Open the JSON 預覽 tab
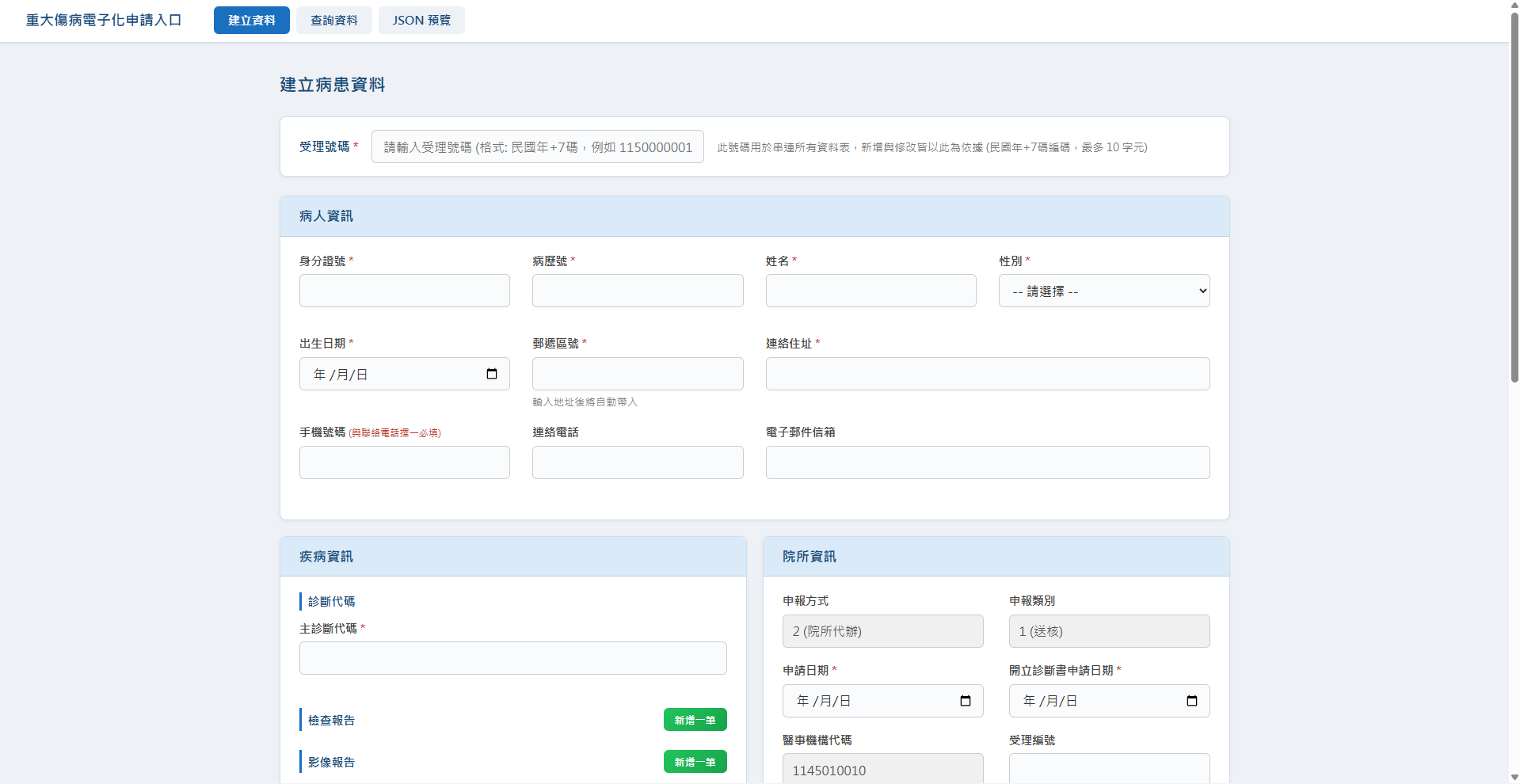Image resolution: width=1520 pixels, height=784 pixels. 421,21
